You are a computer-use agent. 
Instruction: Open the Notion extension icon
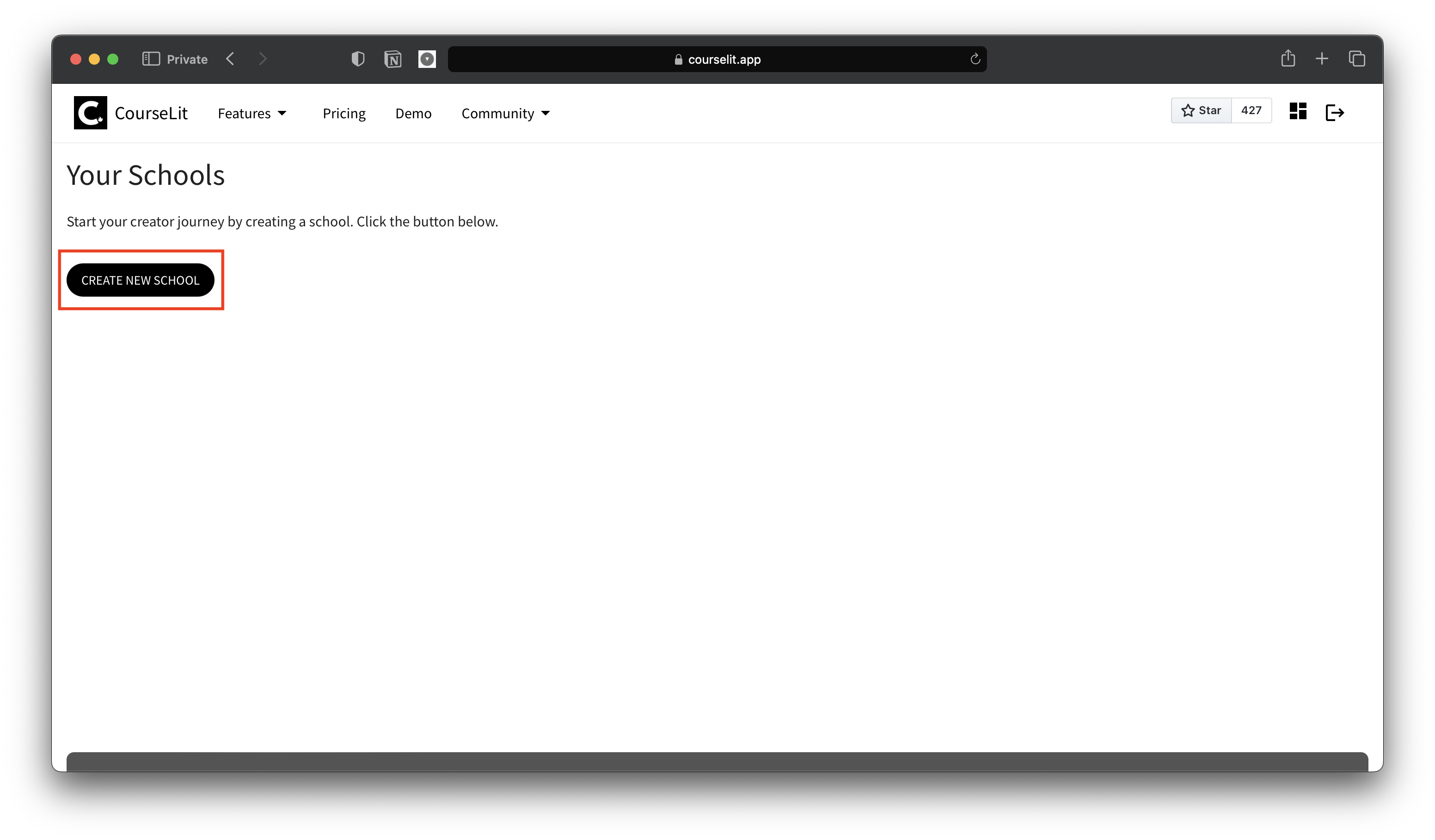point(393,59)
